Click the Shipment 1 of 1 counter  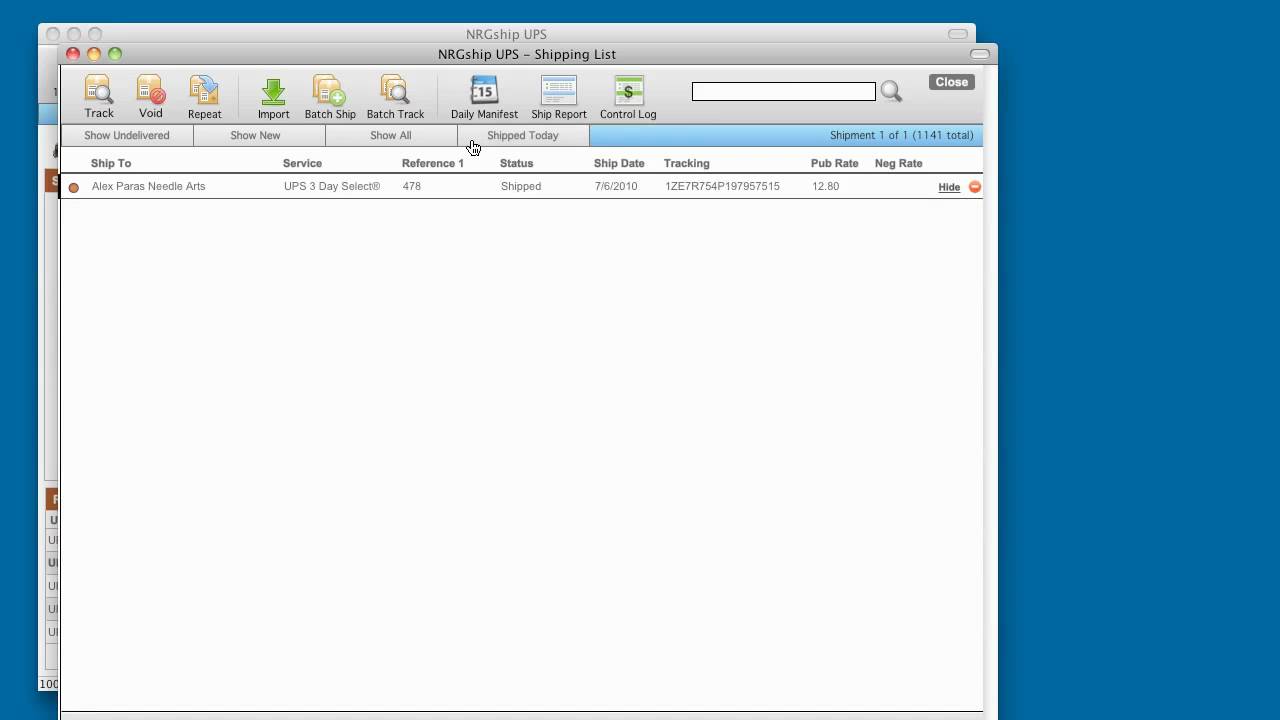(902, 136)
